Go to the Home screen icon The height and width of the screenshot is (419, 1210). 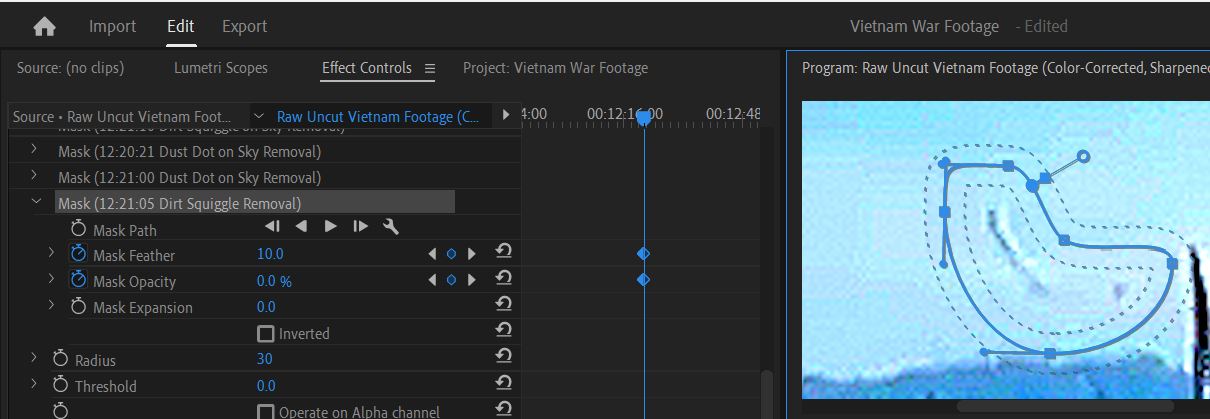tap(44, 27)
